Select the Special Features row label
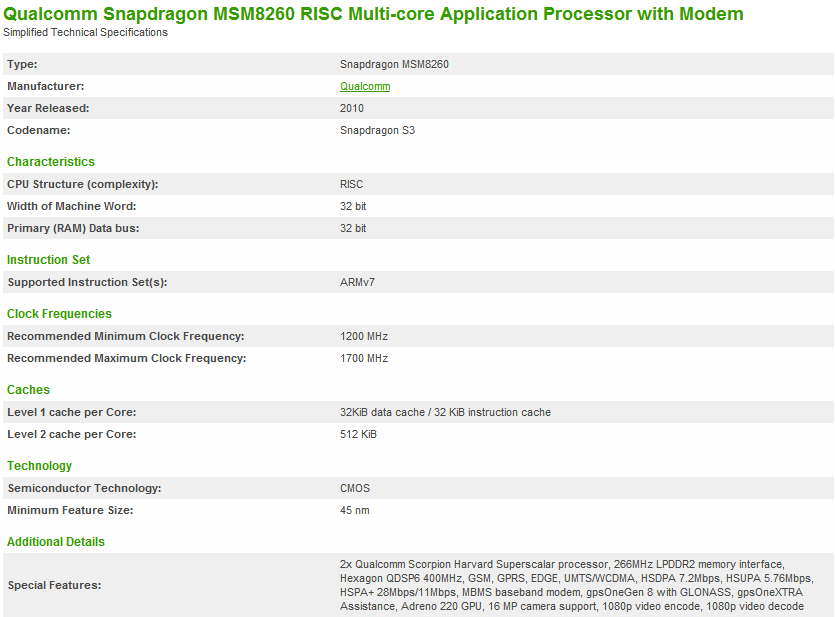Screen dimensions: 835x617 (x=54, y=585)
